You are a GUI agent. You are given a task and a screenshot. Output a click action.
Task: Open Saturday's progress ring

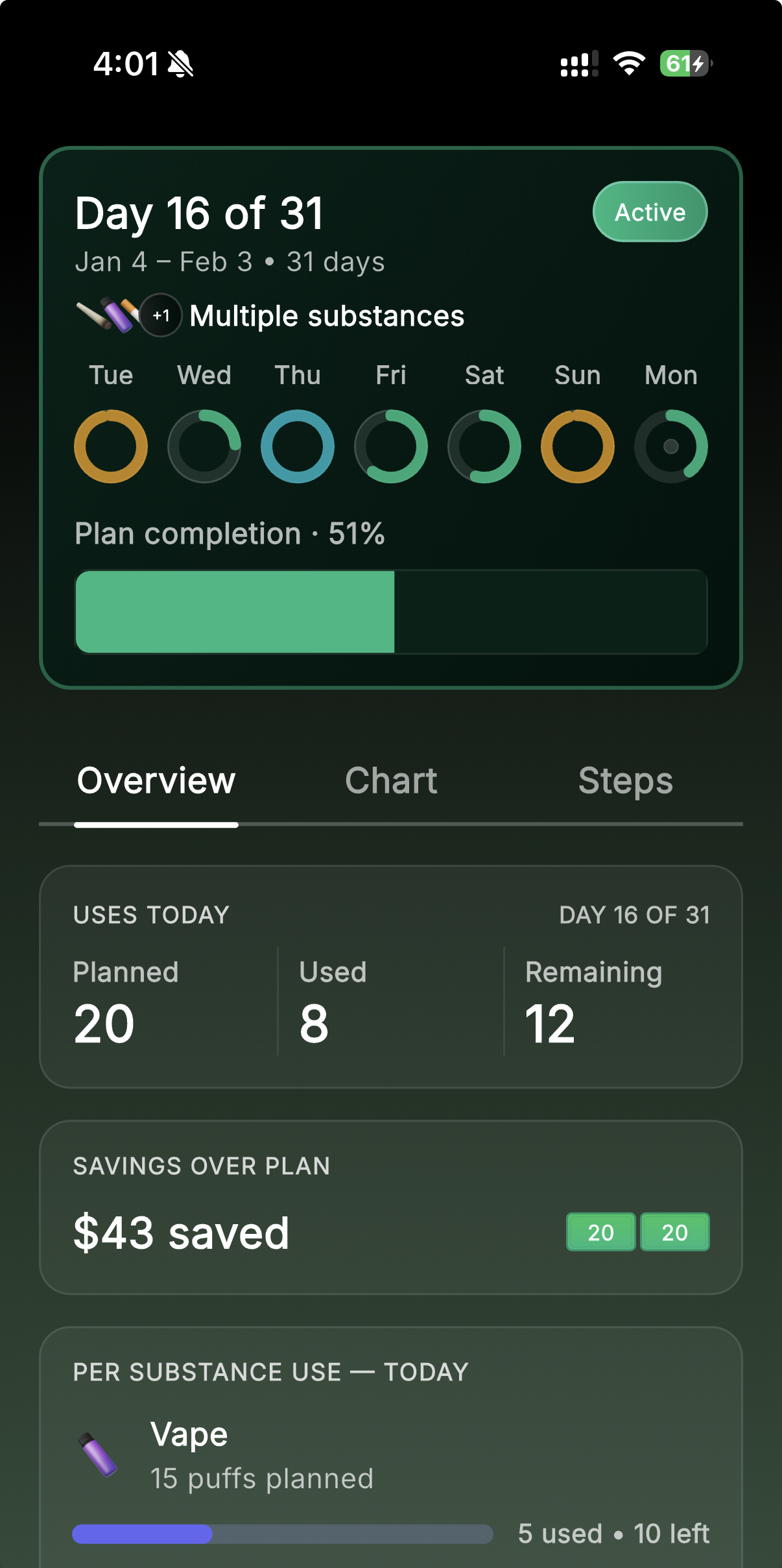[x=484, y=446]
